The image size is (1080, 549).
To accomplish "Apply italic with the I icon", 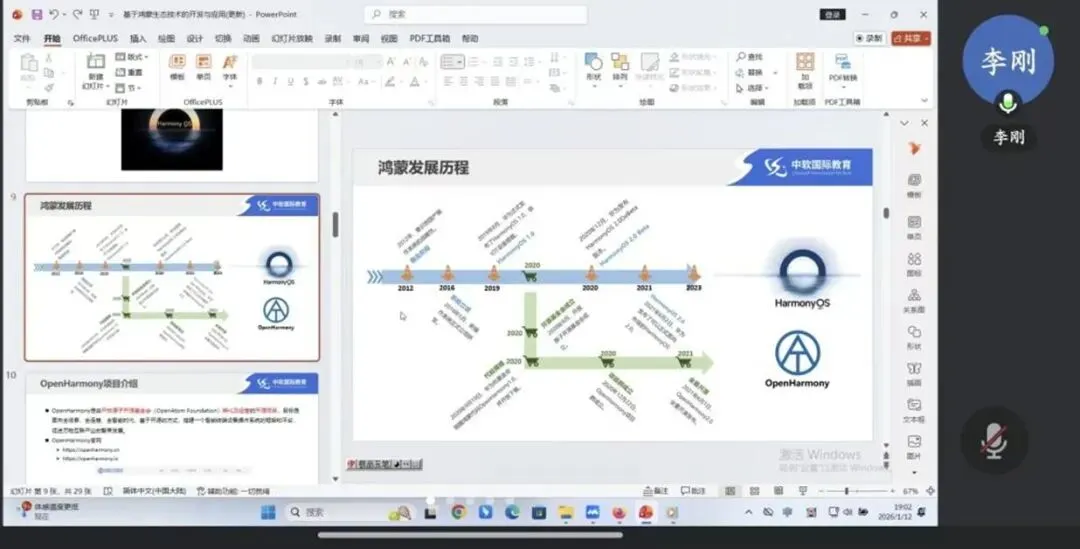I will coord(275,82).
